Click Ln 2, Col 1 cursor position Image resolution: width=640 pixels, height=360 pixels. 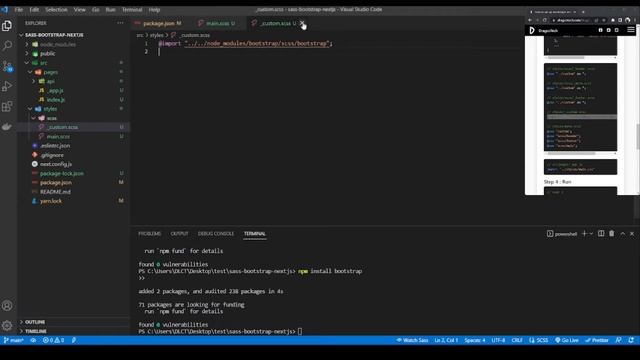coord(446,340)
